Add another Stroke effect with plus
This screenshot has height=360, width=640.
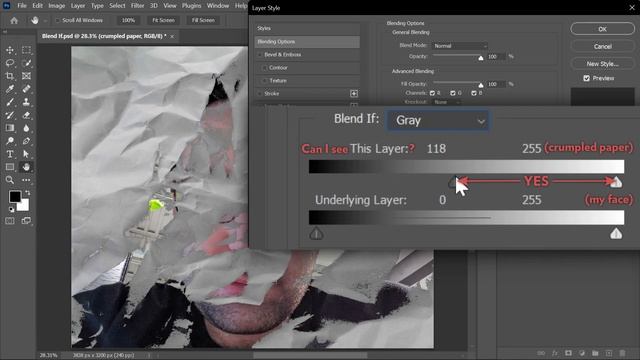click(354, 93)
